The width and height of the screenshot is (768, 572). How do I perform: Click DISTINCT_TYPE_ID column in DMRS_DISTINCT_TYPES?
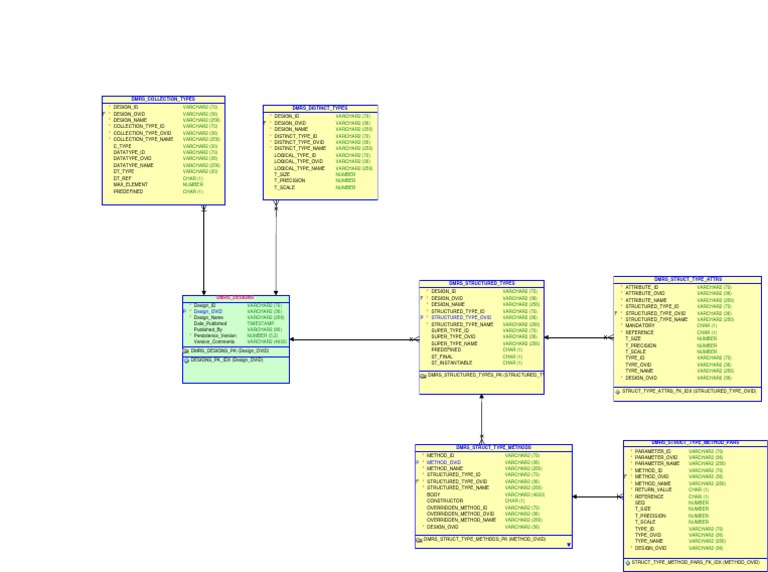click(295, 136)
